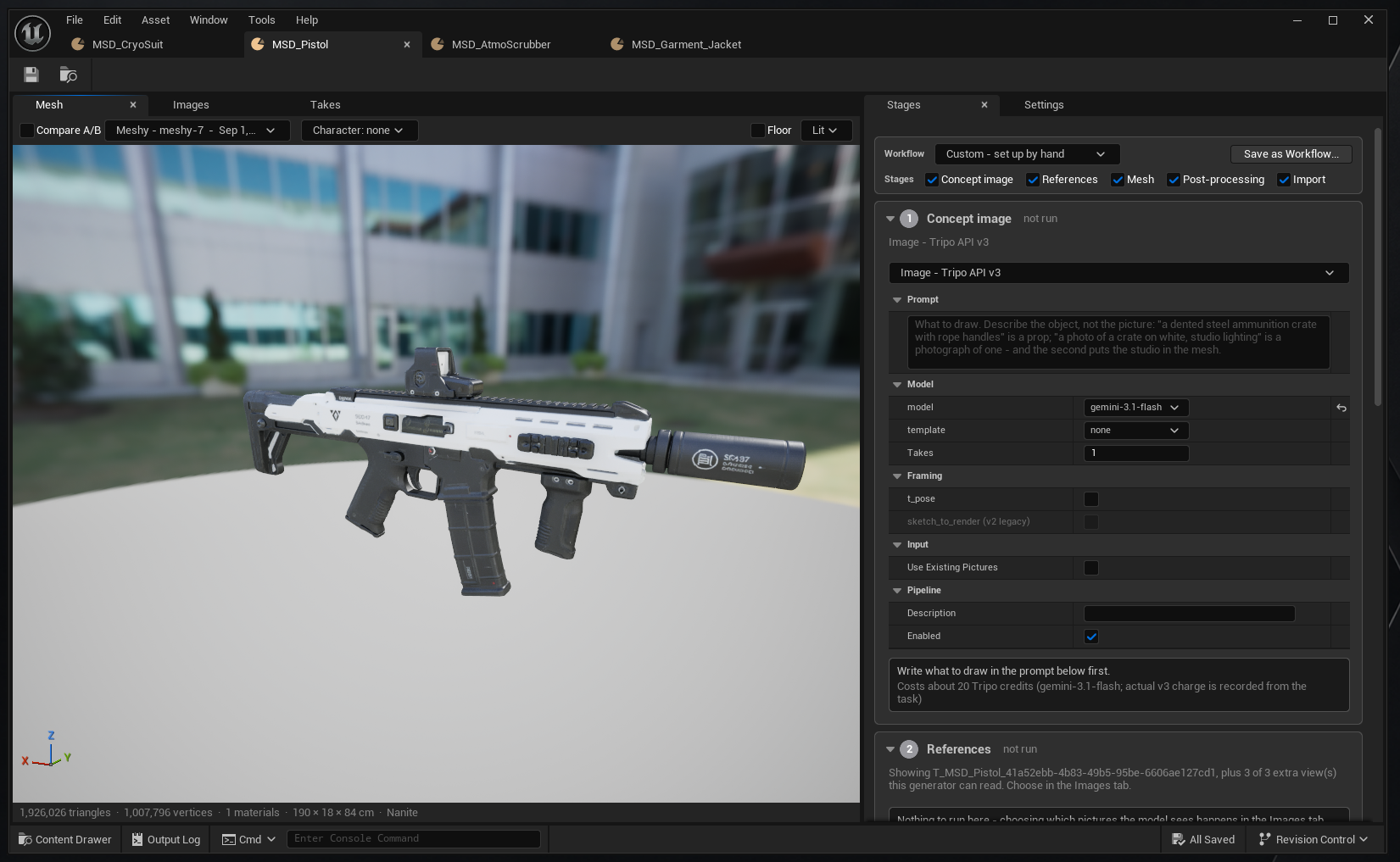Open the File menu
This screenshot has height=862, width=1400.
(x=75, y=19)
